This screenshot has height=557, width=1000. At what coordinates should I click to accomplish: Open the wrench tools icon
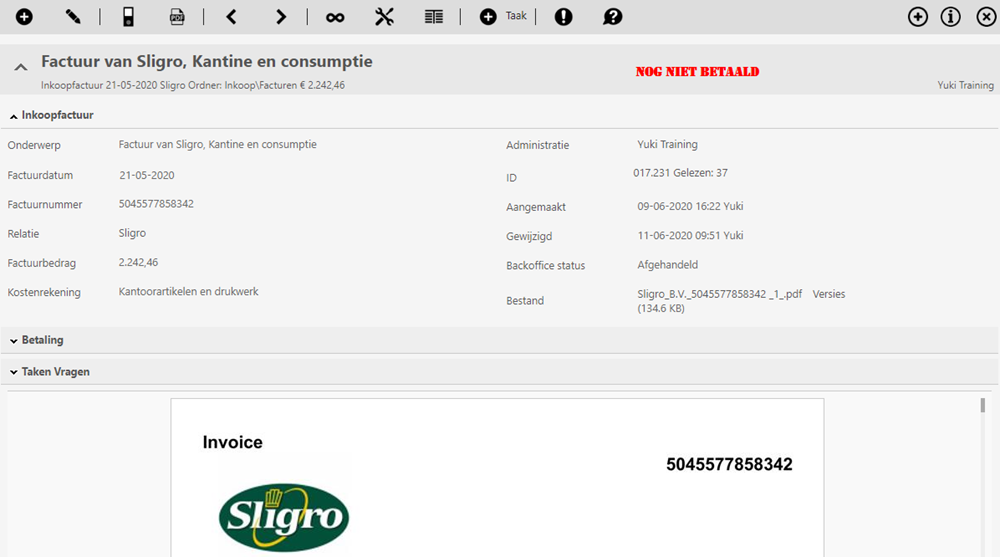pyautogui.click(x=385, y=16)
